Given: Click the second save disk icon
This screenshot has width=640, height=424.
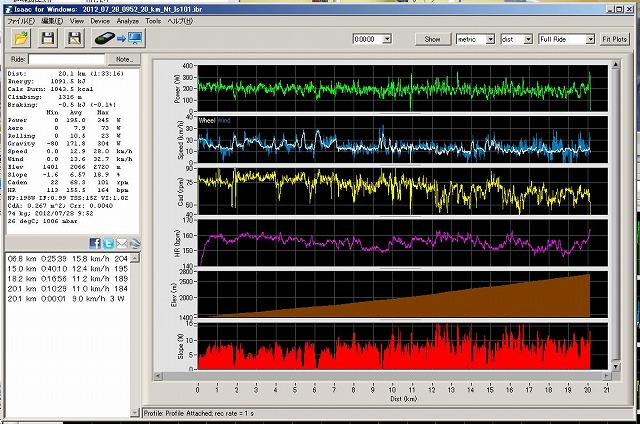Looking at the screenshot, I should [74, 38].
